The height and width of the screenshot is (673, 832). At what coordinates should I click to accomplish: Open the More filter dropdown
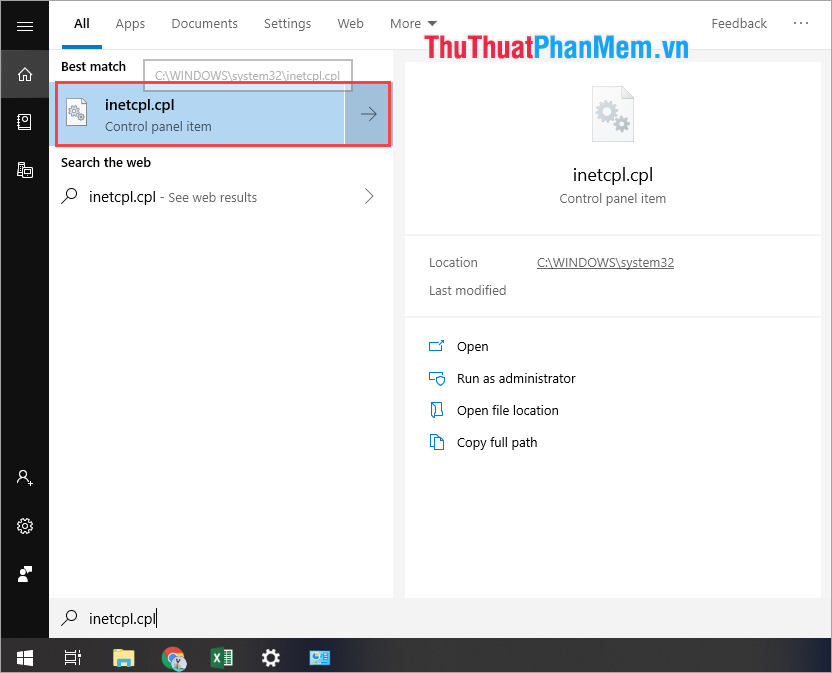point(412,23)
